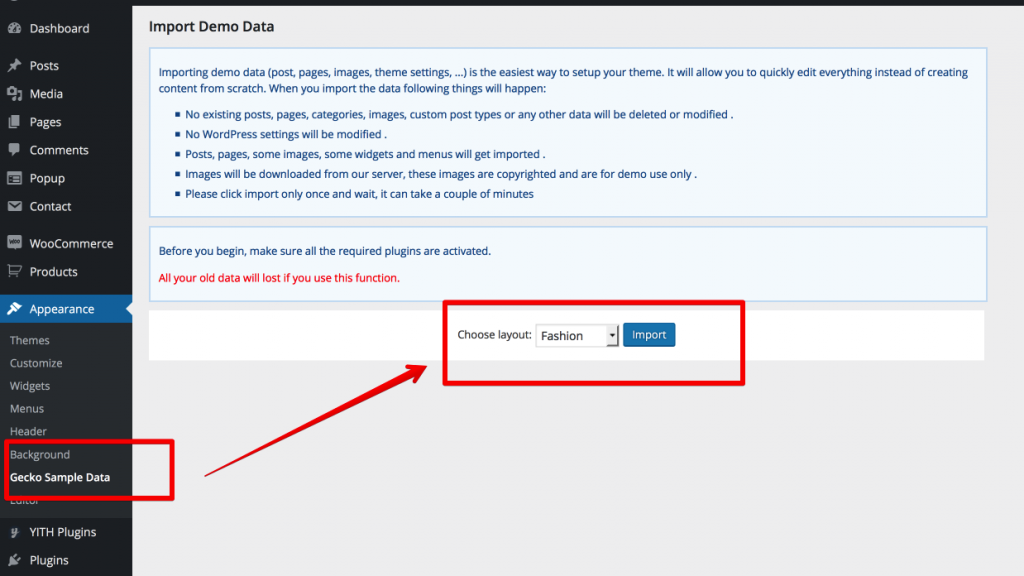Click the WooCommerce sidebar icon
This screenshot has width=1024, height=576.
(14, 243)
